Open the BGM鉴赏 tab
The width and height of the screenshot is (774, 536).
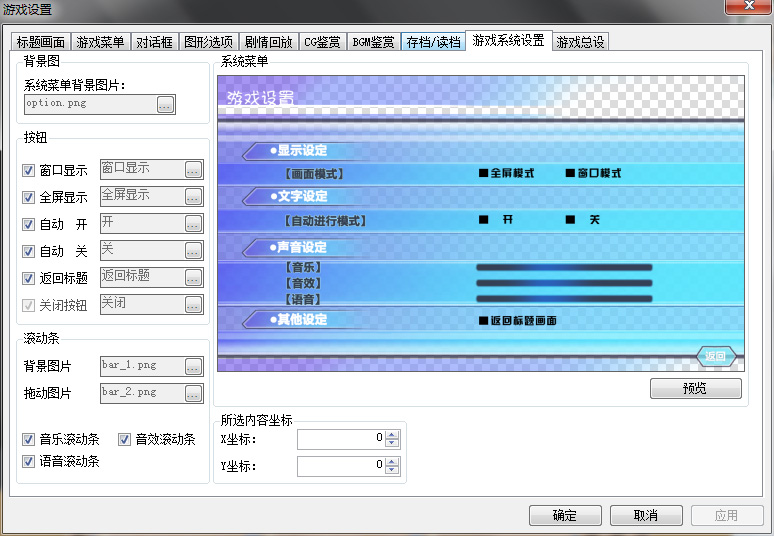click(x=373, y=42)
